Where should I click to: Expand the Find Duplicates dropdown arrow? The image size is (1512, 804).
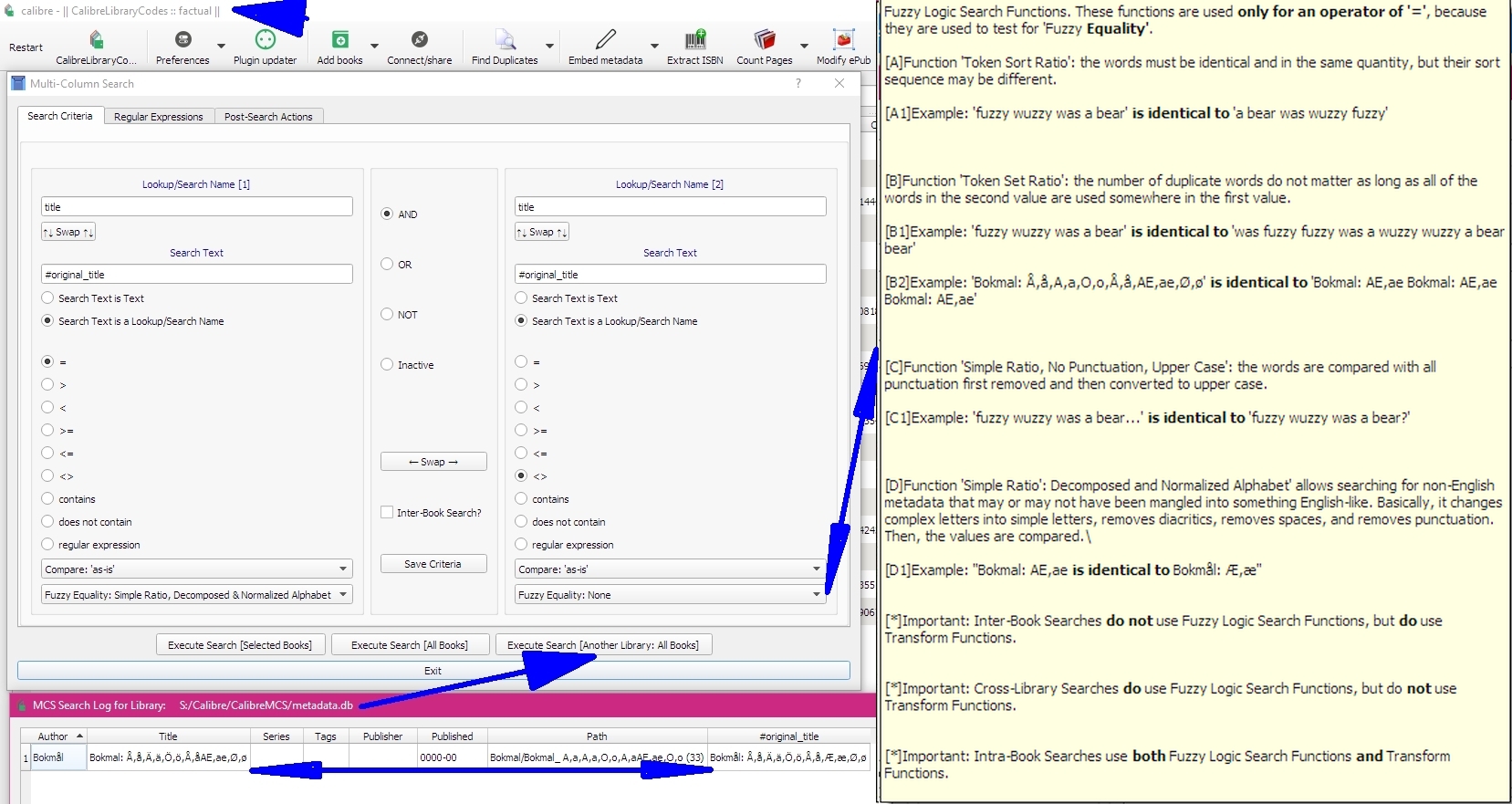pyautogui.click(x=549, y=46)
